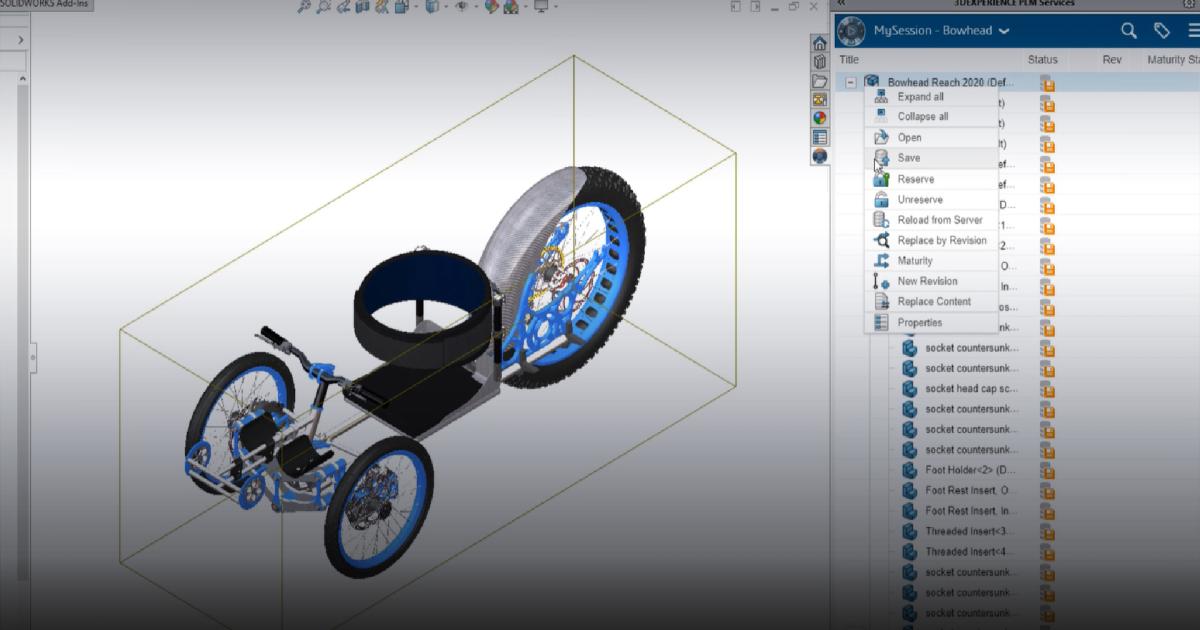
Task: Collapse the PLM Services panel double-chevron
Action: tap(842, 4)
